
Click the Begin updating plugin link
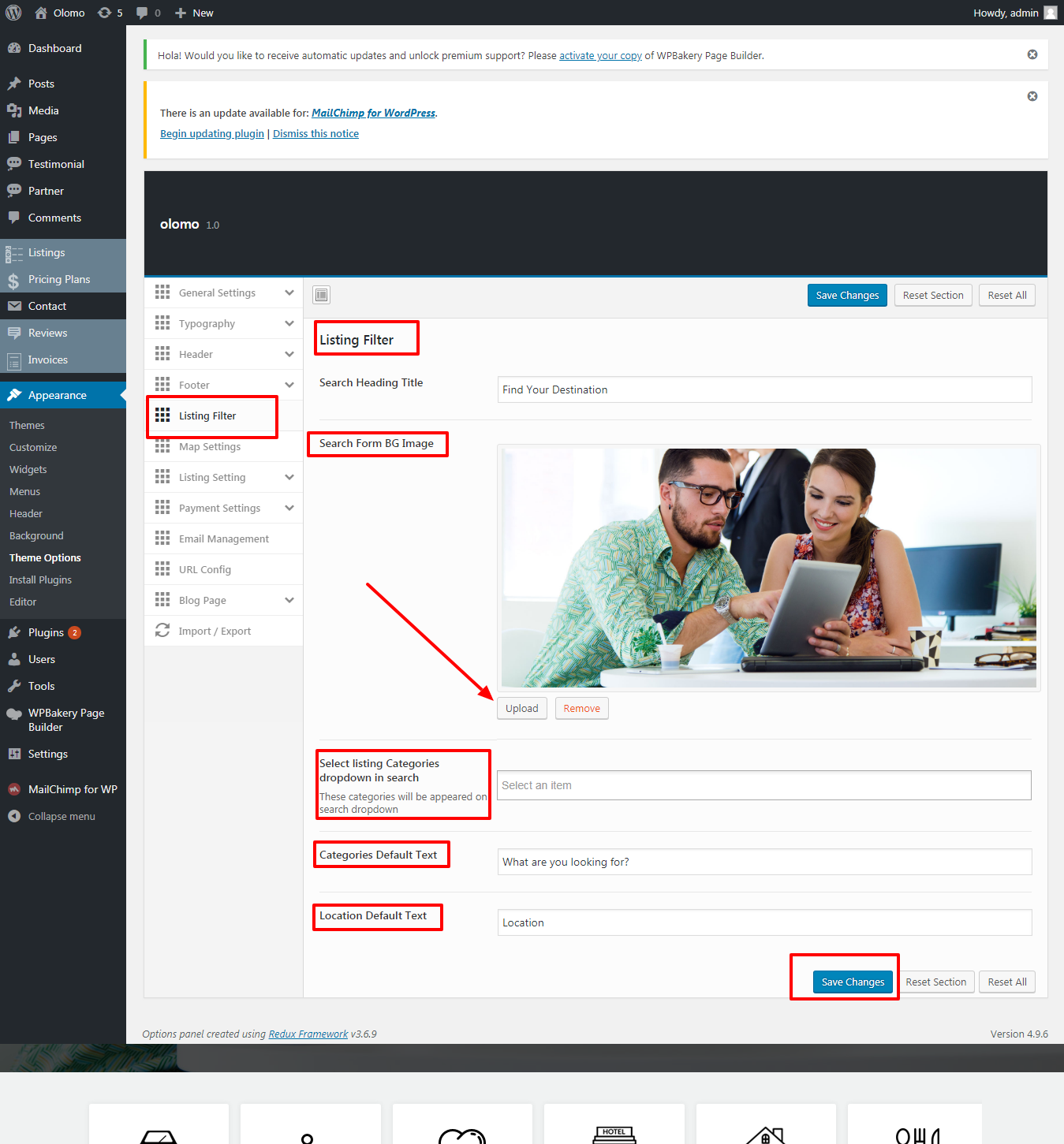[212, 133]
